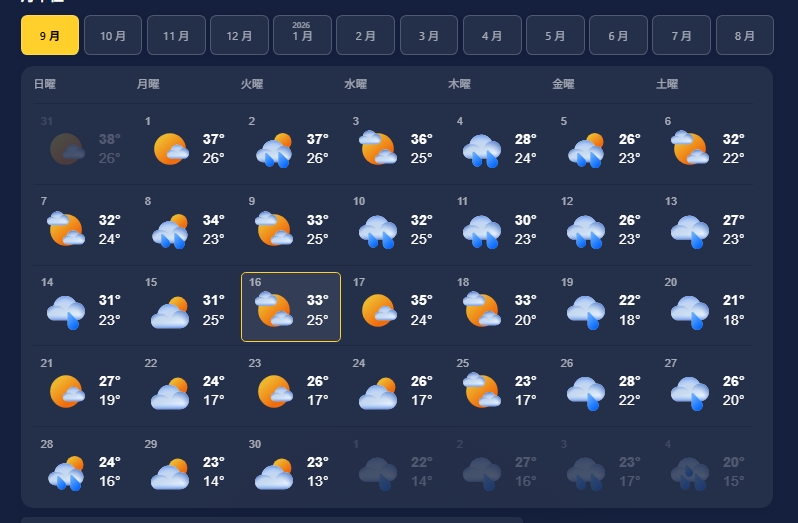Viewport: 798px width, 523px height.
Task: Click the cloudy icon on September 30
Action: point(274,474)
